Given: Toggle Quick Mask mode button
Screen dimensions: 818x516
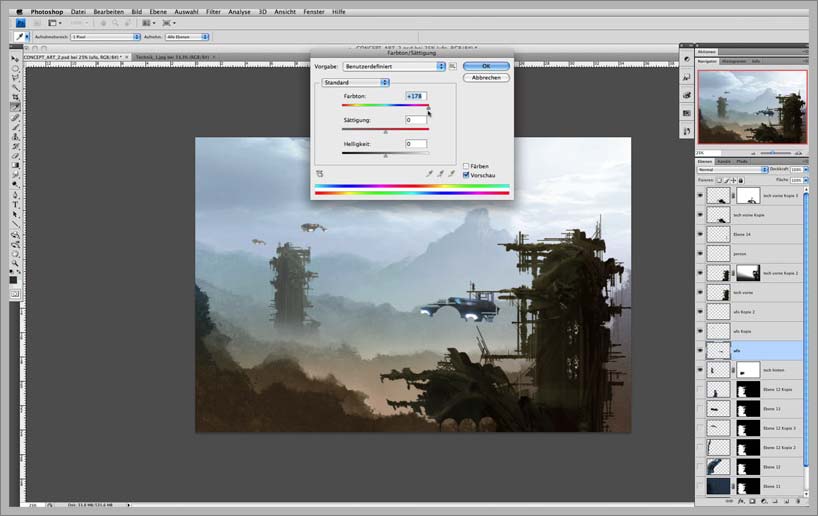Looking at the screenshot, I should (15, 294).
